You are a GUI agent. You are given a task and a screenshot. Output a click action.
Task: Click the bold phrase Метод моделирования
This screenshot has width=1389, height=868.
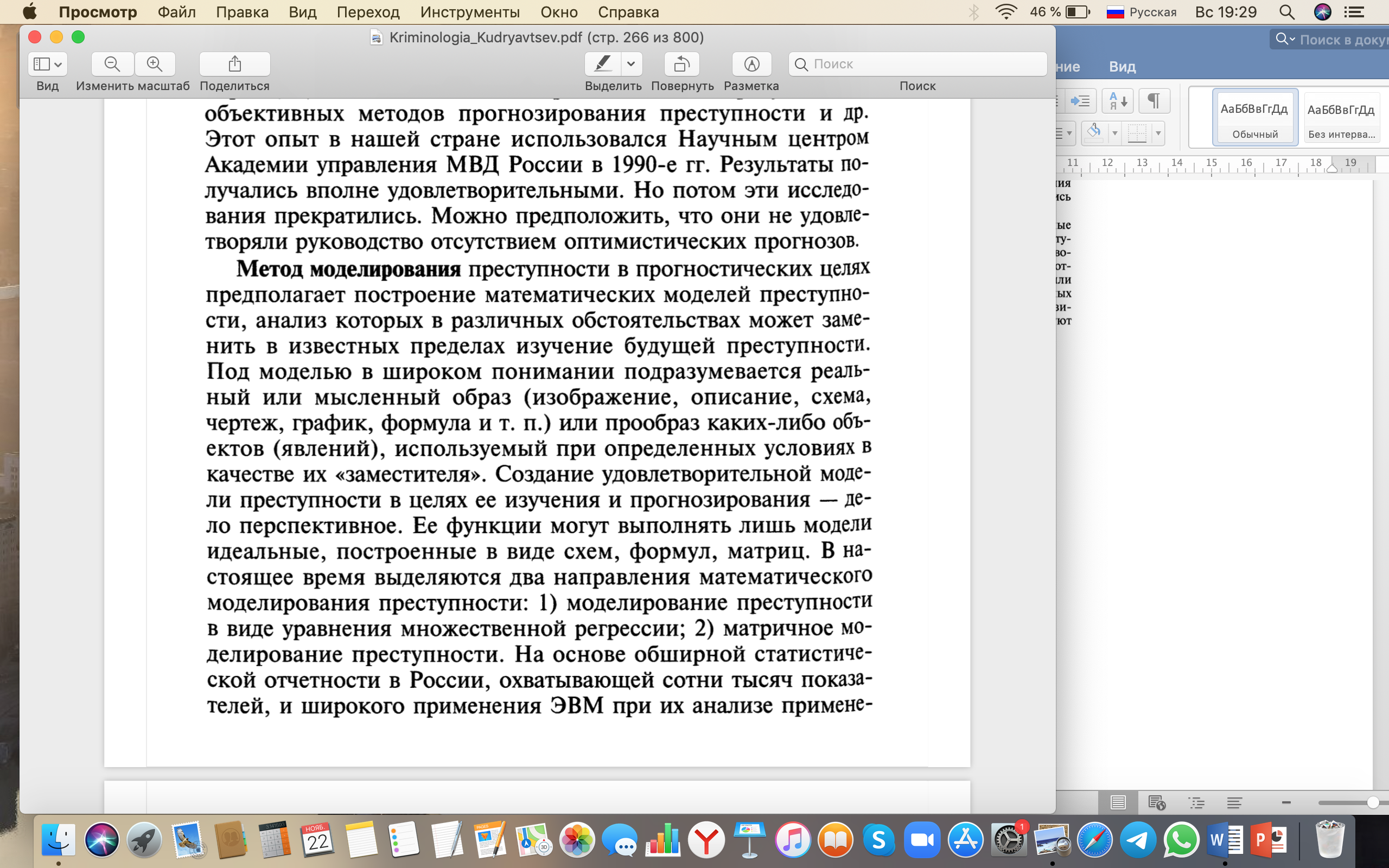click(348, 269)
